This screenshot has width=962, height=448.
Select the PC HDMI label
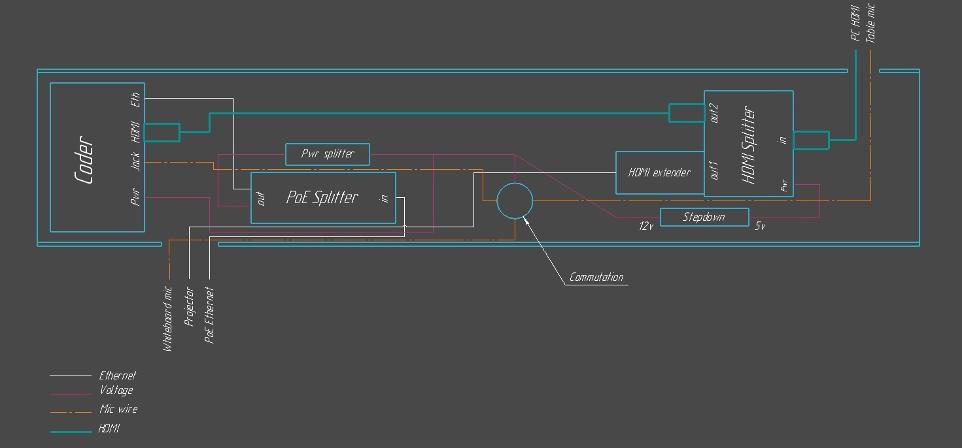point(855,23)
